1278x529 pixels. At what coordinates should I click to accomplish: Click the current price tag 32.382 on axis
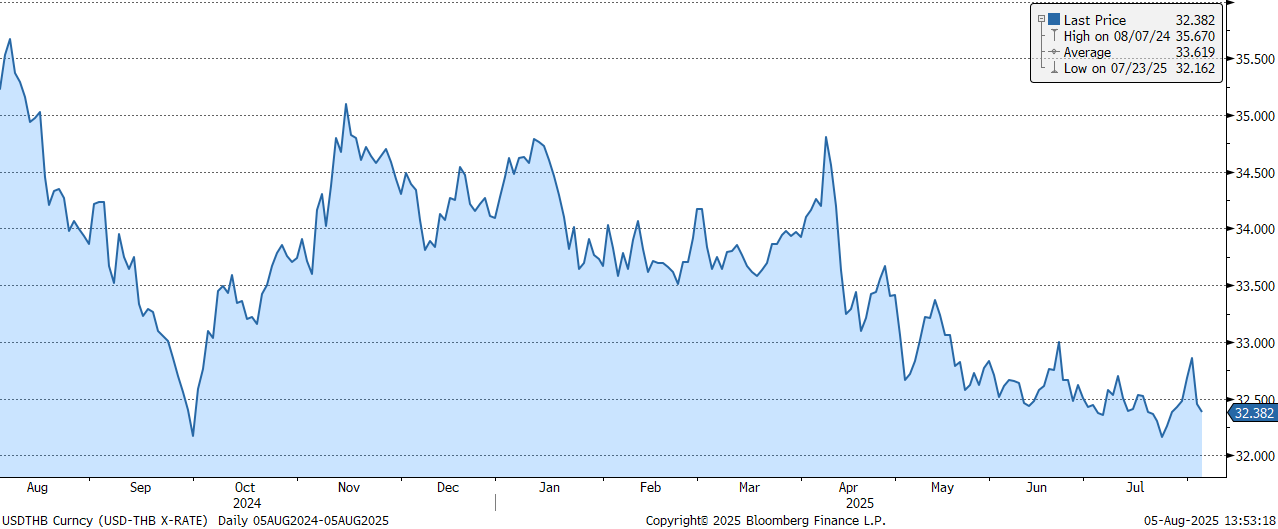tap(1252, 413)
